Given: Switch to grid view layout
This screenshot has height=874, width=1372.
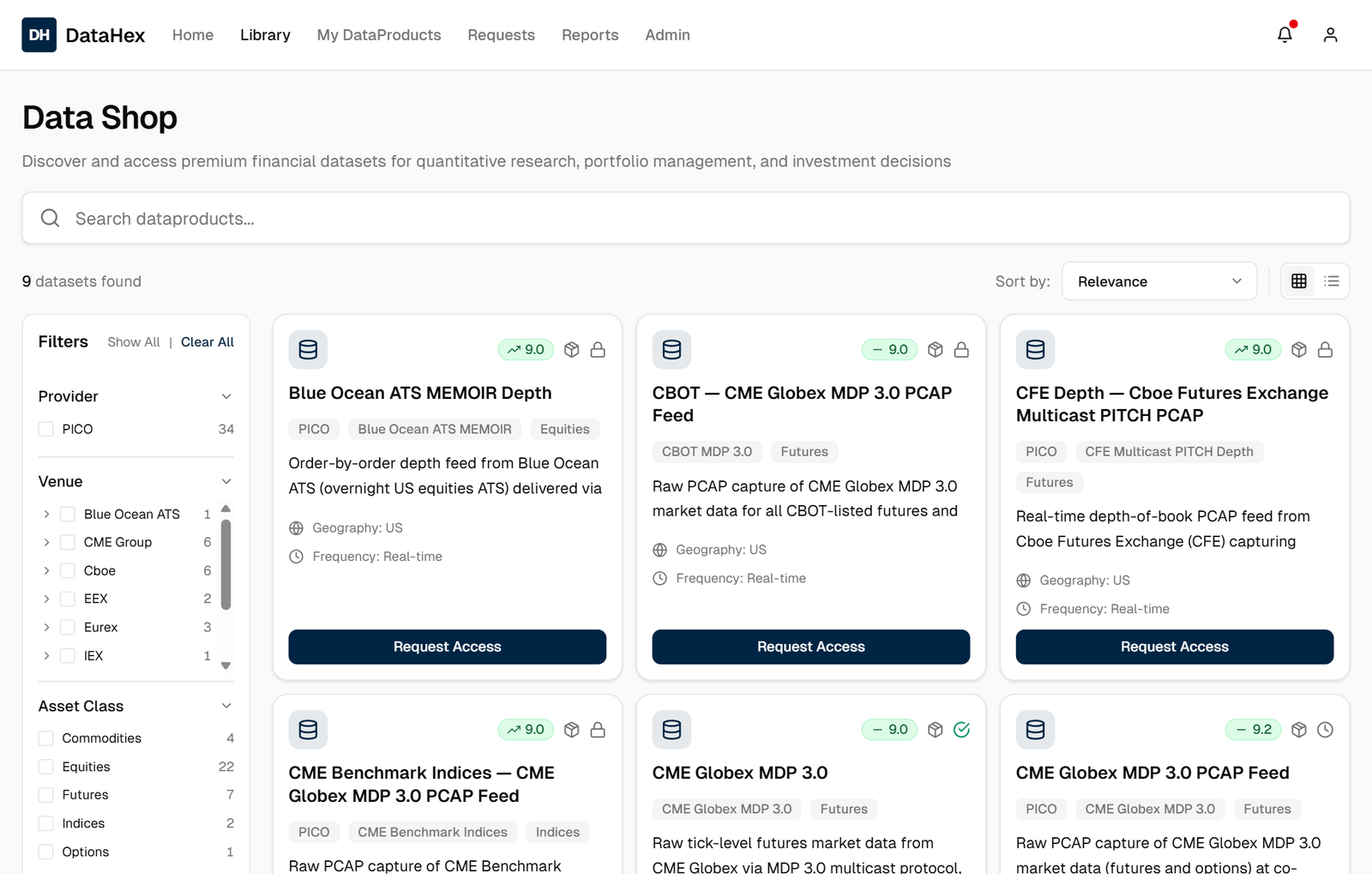Looking at the screenshot, I should (x=1299, y=281).
